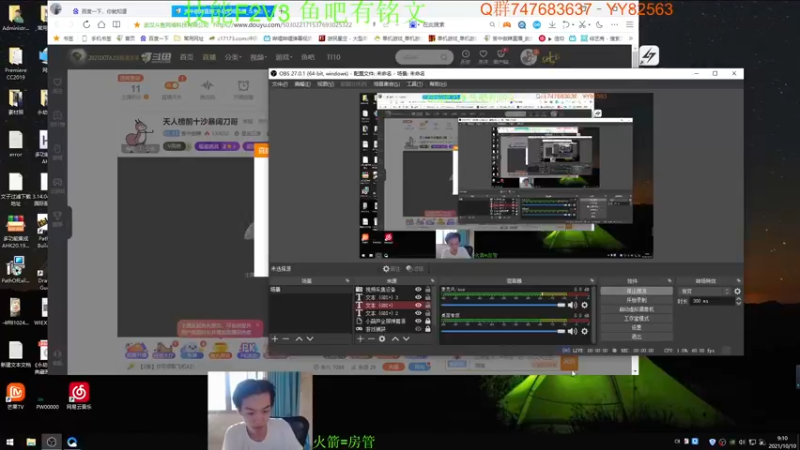Move OBS scene down with arrow
Image resolution: width=800 pixels, height=450 pixels.
[310, 339]
